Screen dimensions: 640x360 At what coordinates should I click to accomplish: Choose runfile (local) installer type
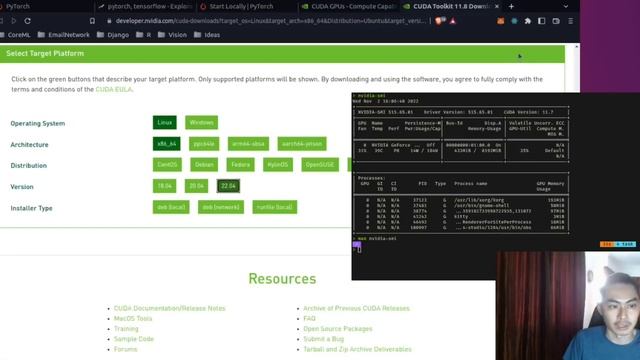click(275, 207)
